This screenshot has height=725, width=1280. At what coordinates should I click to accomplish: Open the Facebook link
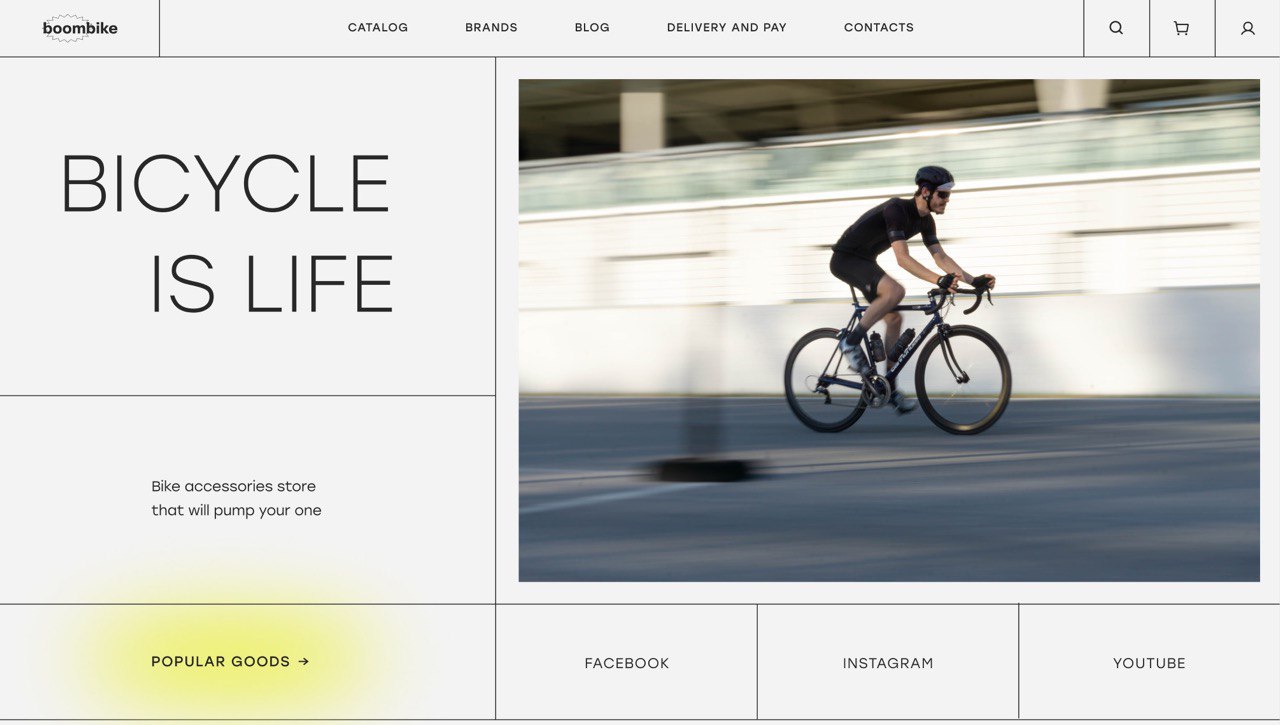tap(627, 663)
